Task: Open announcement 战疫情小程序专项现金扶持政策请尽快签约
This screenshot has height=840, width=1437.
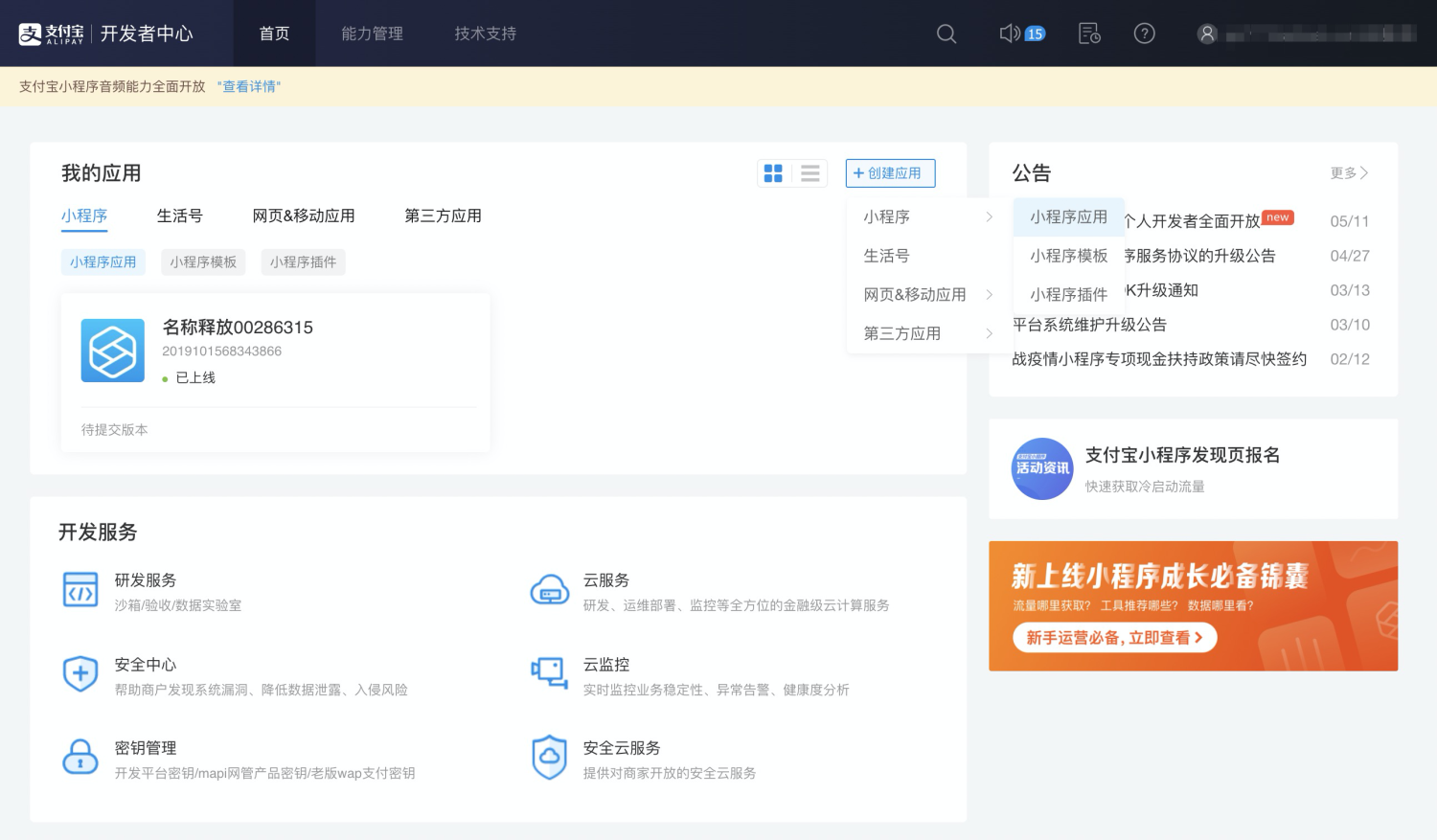Action: pos(1159,359)
